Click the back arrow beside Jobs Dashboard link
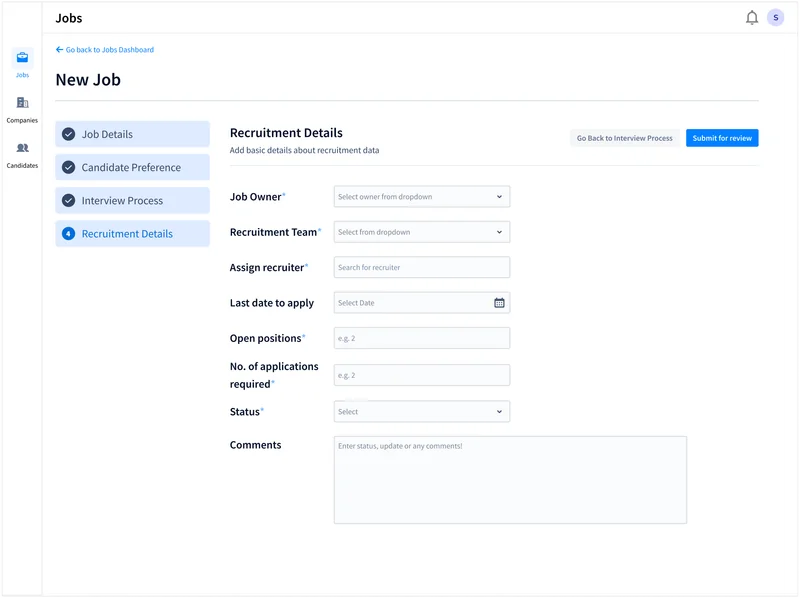 click(x=59, y=49)
